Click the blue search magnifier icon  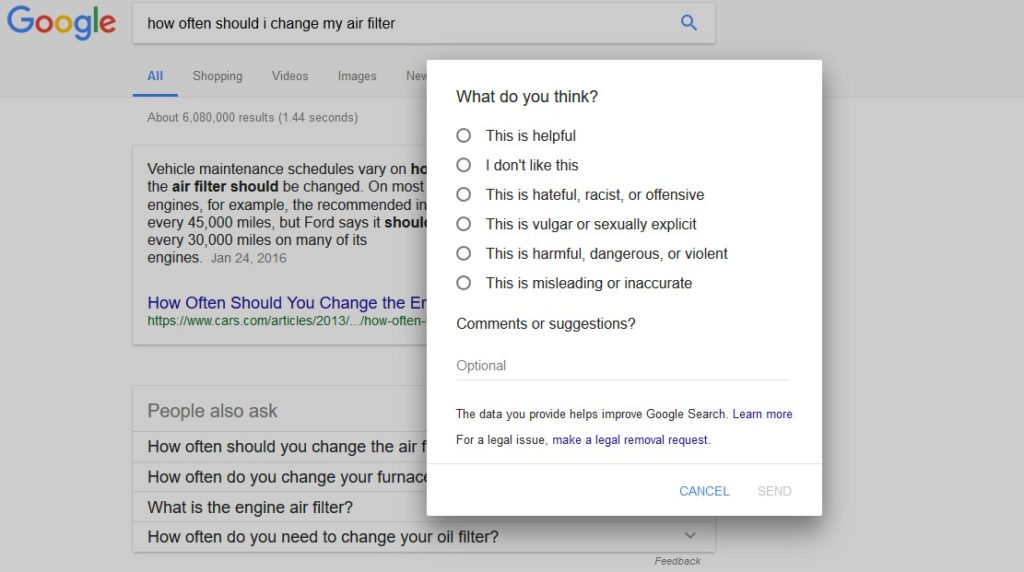[688, 23]
